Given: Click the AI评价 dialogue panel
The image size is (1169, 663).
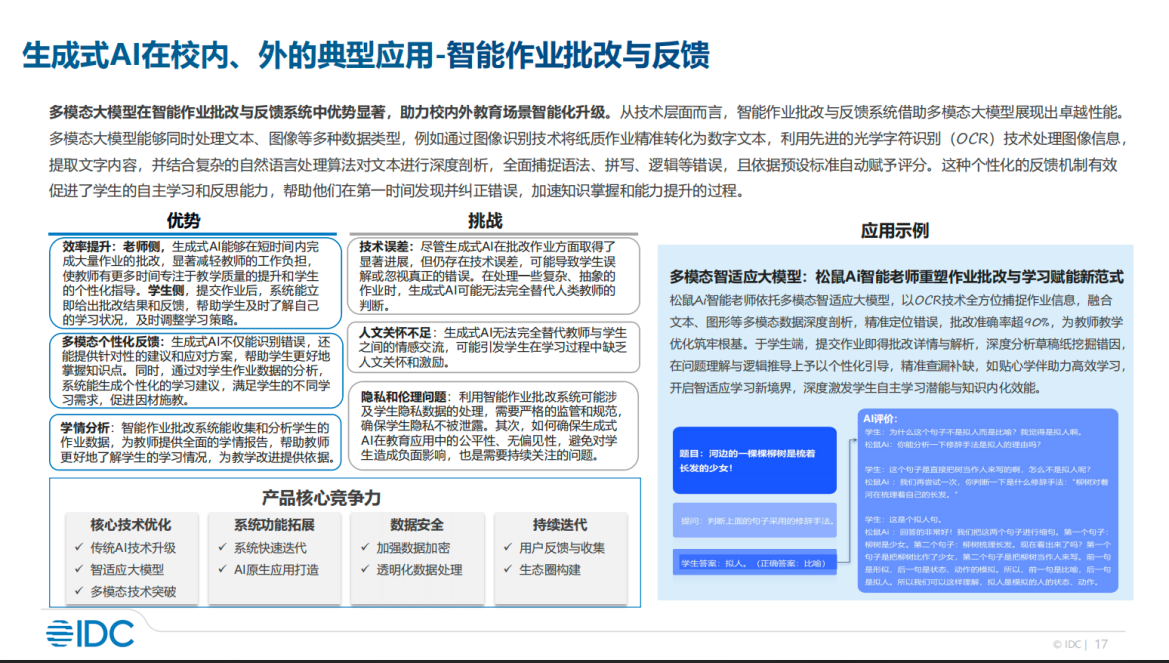Looking at the screenshot, I should coord(988,500).
